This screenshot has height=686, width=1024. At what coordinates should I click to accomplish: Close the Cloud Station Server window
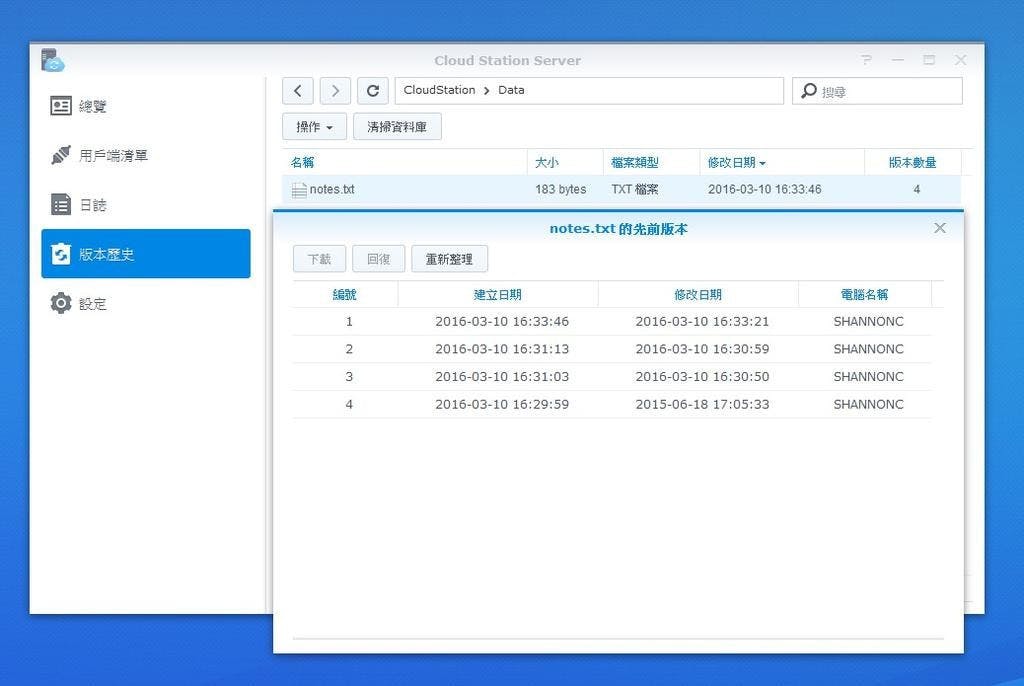click(x=960, y=60)
